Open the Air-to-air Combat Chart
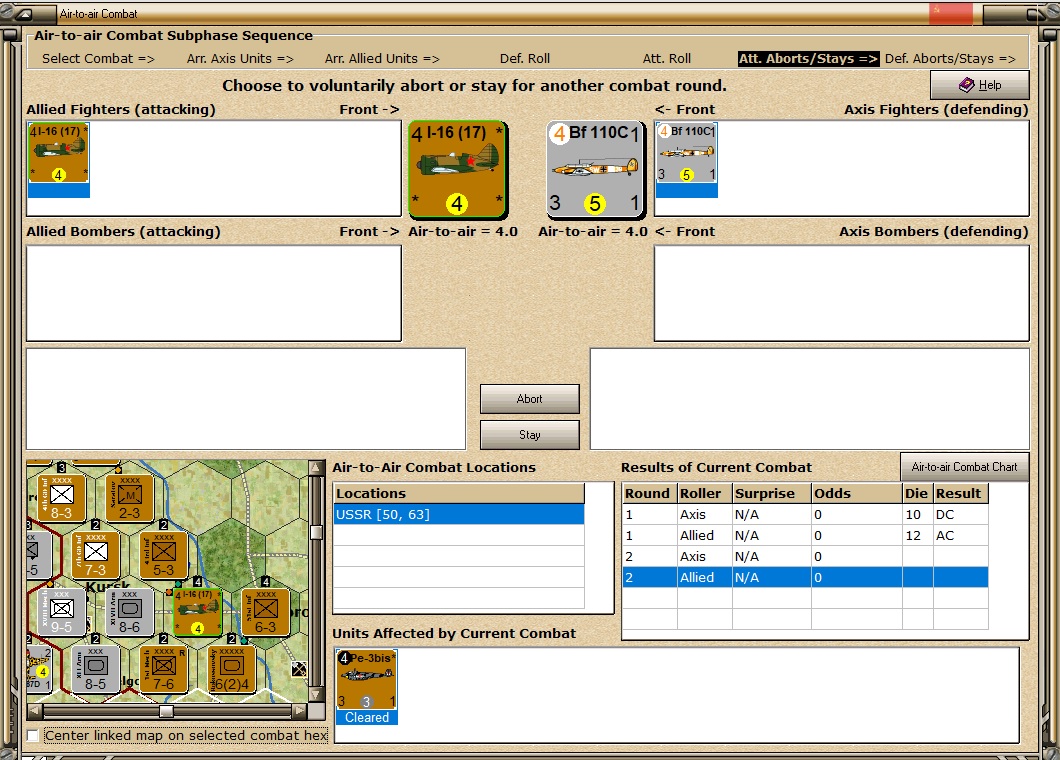1060x760 pixels. click(x=964, y=467)
